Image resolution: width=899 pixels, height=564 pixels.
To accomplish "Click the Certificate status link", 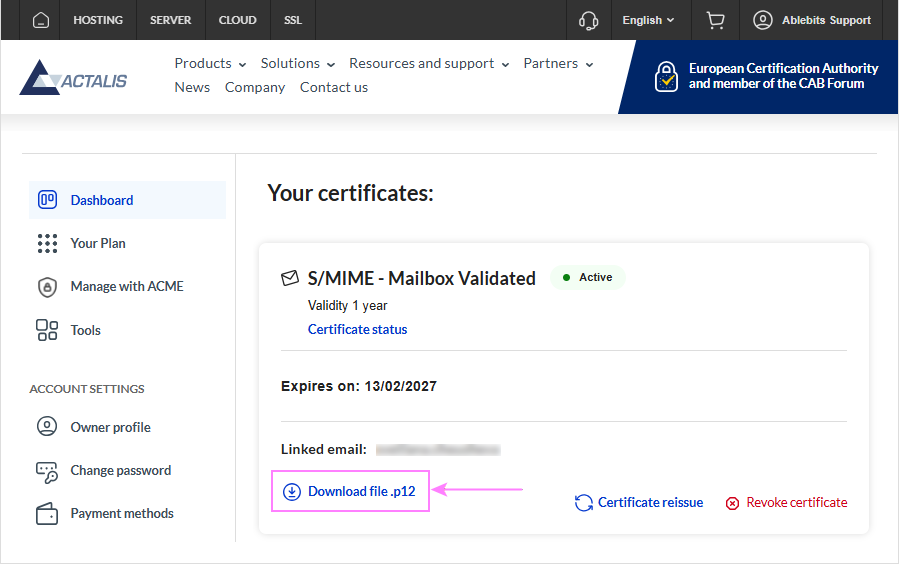I will point(357,329).
